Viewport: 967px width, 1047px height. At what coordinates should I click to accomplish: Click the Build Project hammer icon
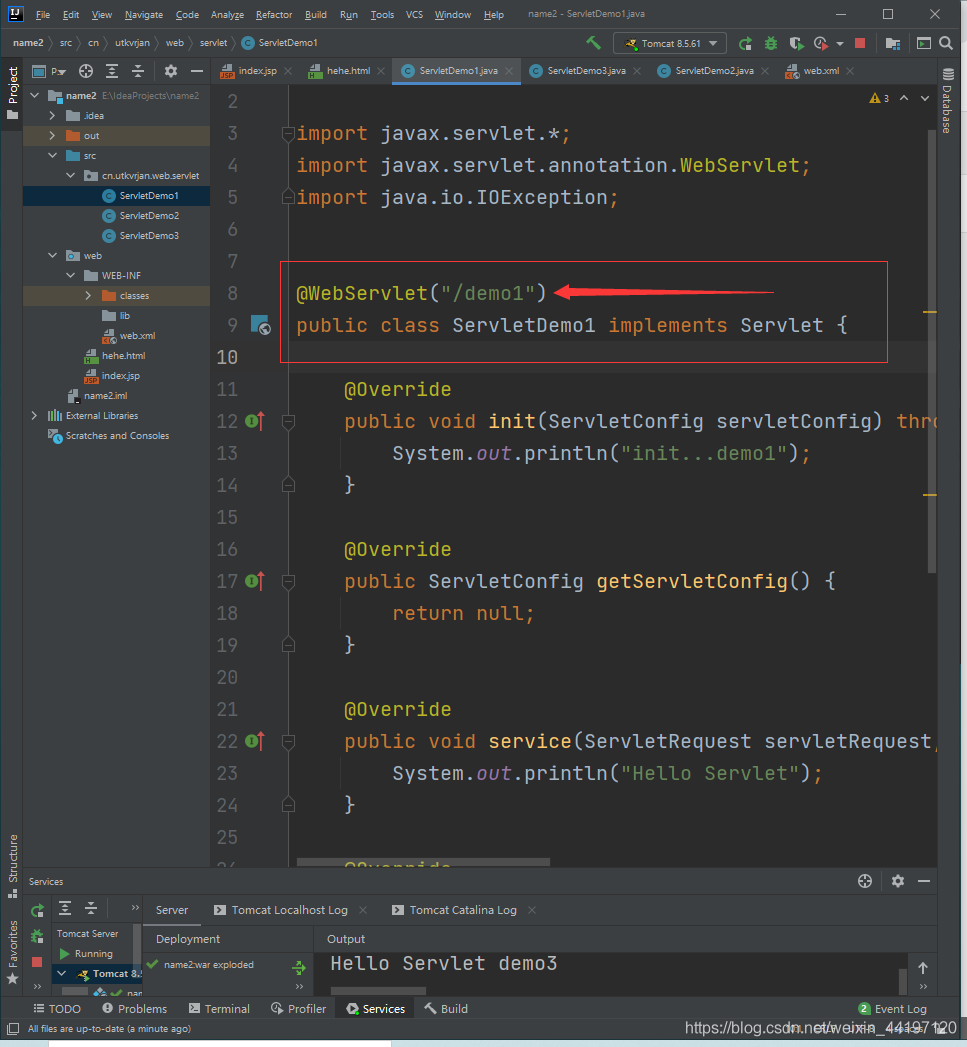coord(594,43)
